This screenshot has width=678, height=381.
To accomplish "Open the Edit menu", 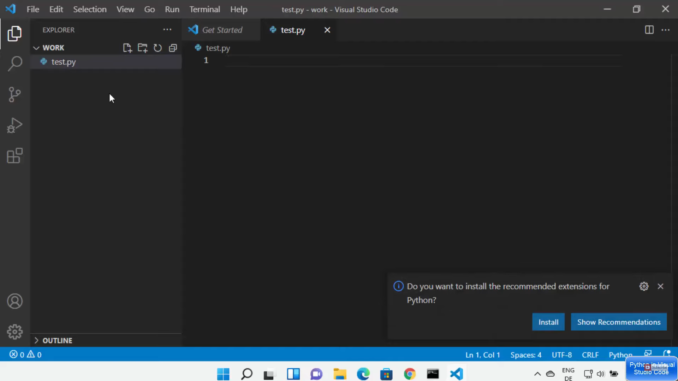I will pos(56,9).
